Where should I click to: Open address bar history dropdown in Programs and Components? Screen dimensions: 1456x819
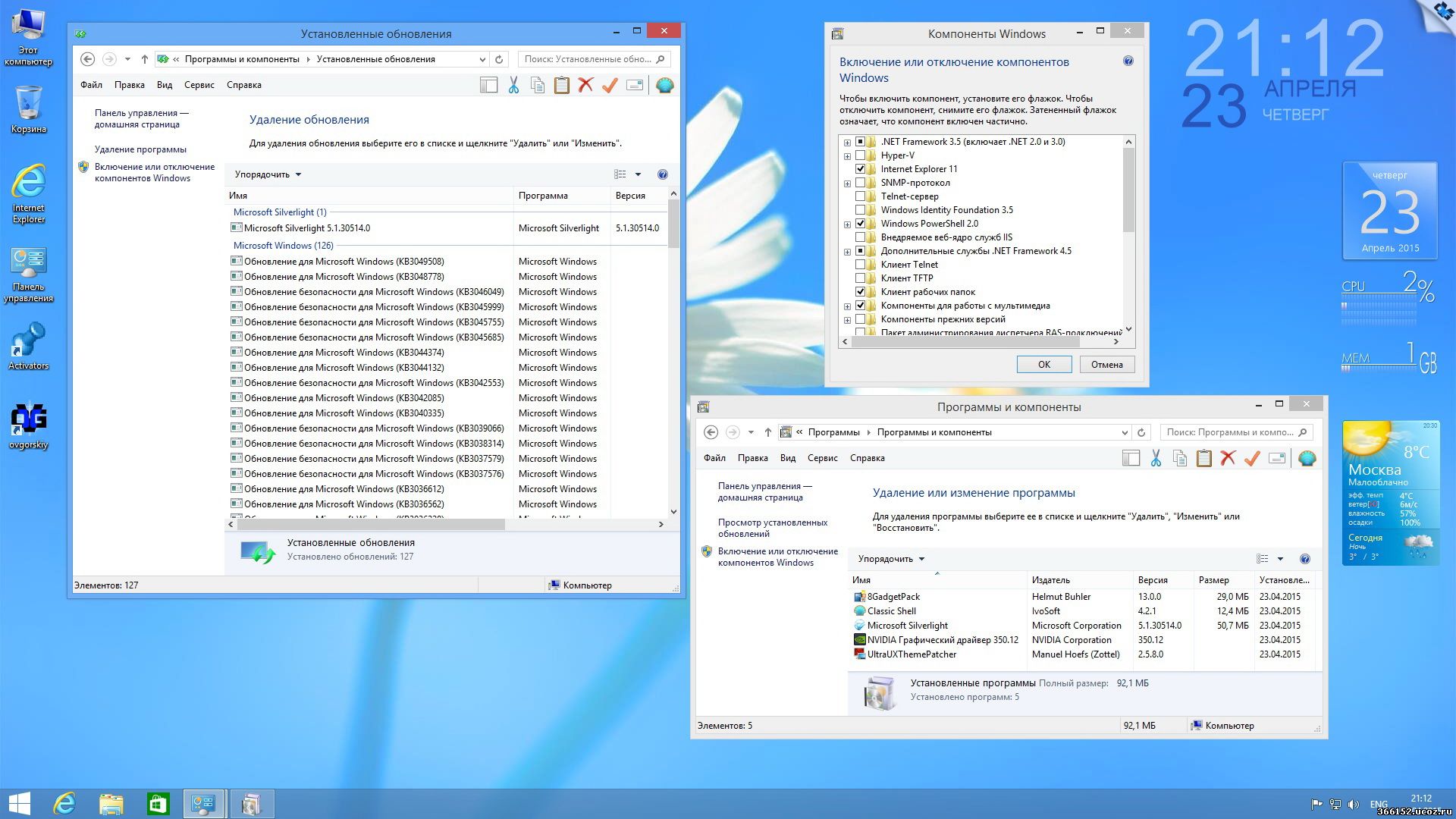tap(1125, 432)
